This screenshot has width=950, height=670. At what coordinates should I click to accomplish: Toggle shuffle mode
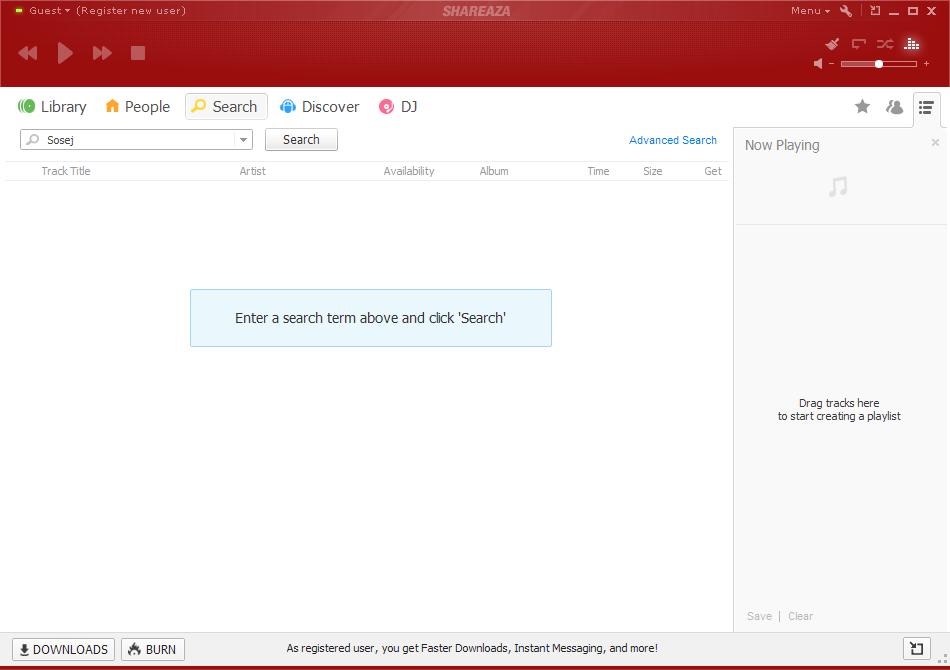click(885, 44)
